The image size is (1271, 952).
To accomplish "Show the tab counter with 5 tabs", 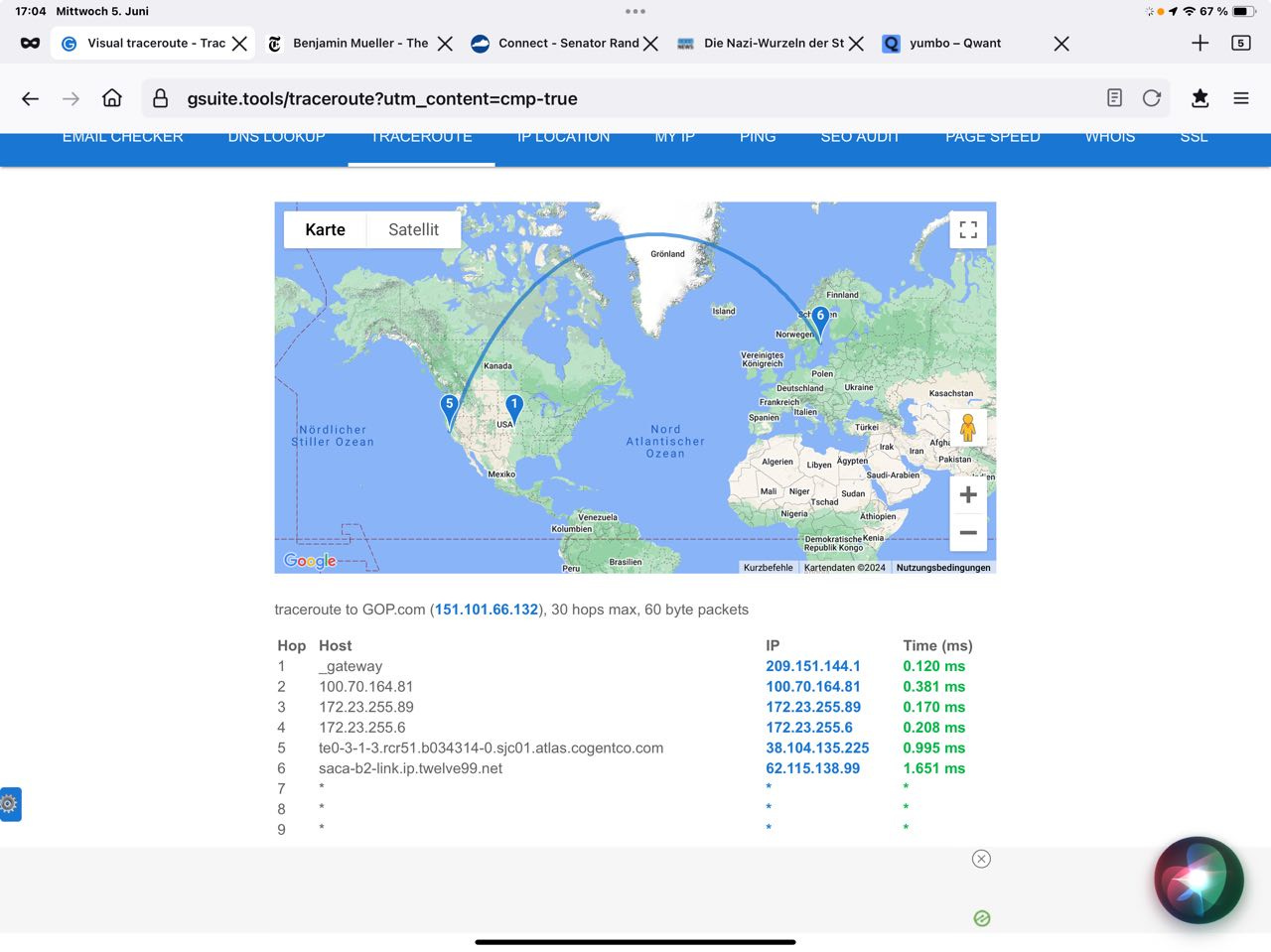I will pyautogui.click(x=1241, y=43).
